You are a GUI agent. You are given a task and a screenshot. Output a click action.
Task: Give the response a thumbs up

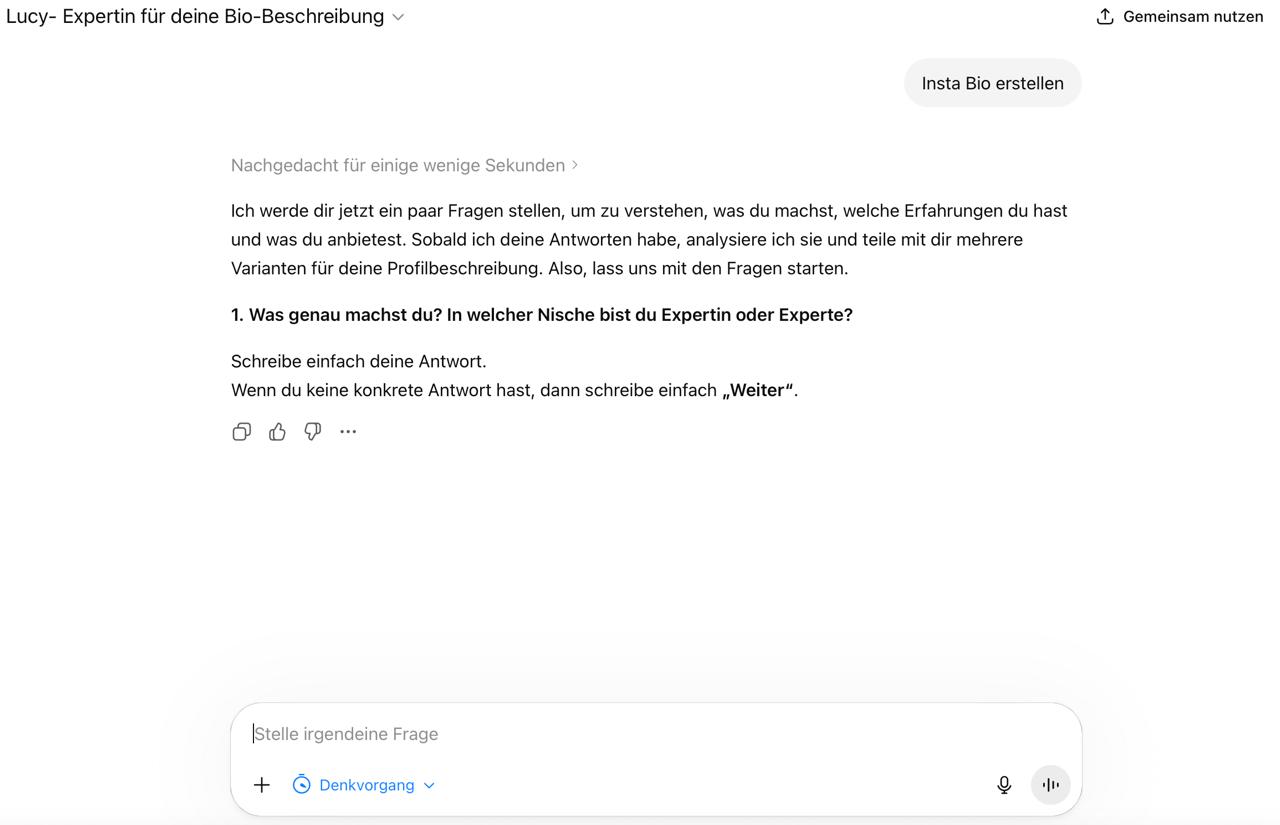coord(277,432)
